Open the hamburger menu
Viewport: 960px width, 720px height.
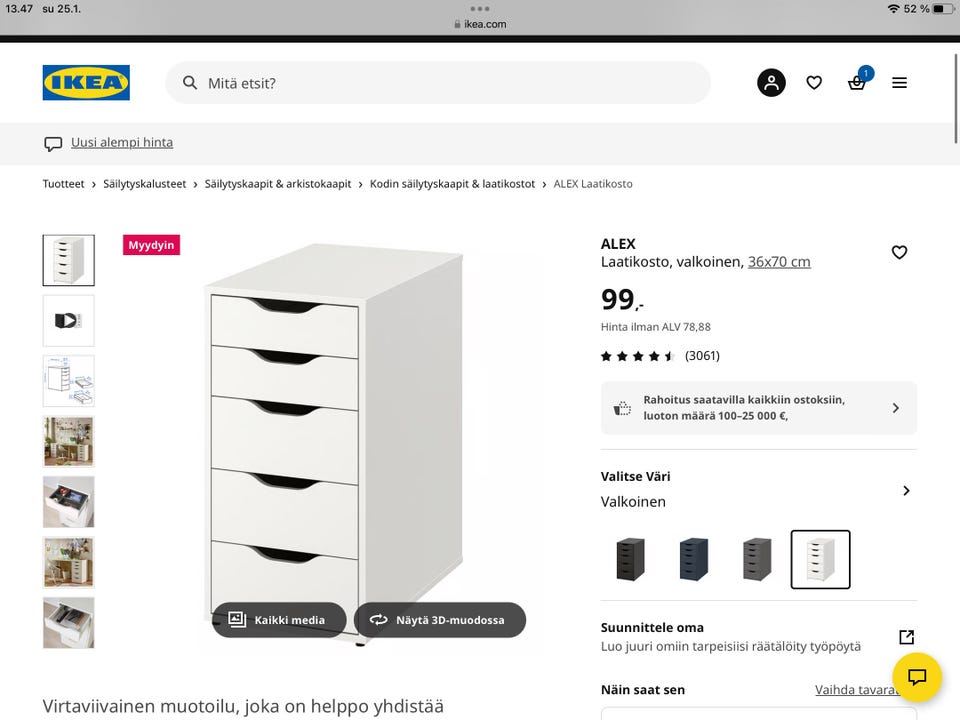[899, 83]
